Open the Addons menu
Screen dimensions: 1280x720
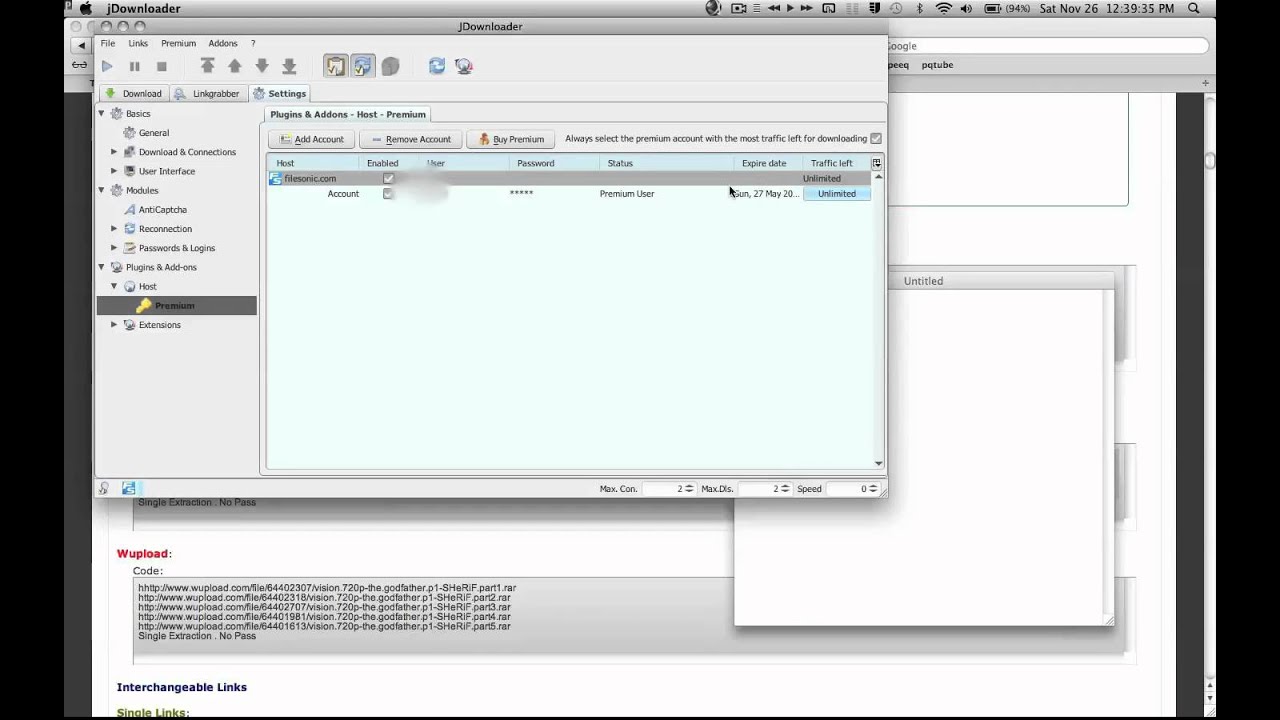tap(223, 44)
